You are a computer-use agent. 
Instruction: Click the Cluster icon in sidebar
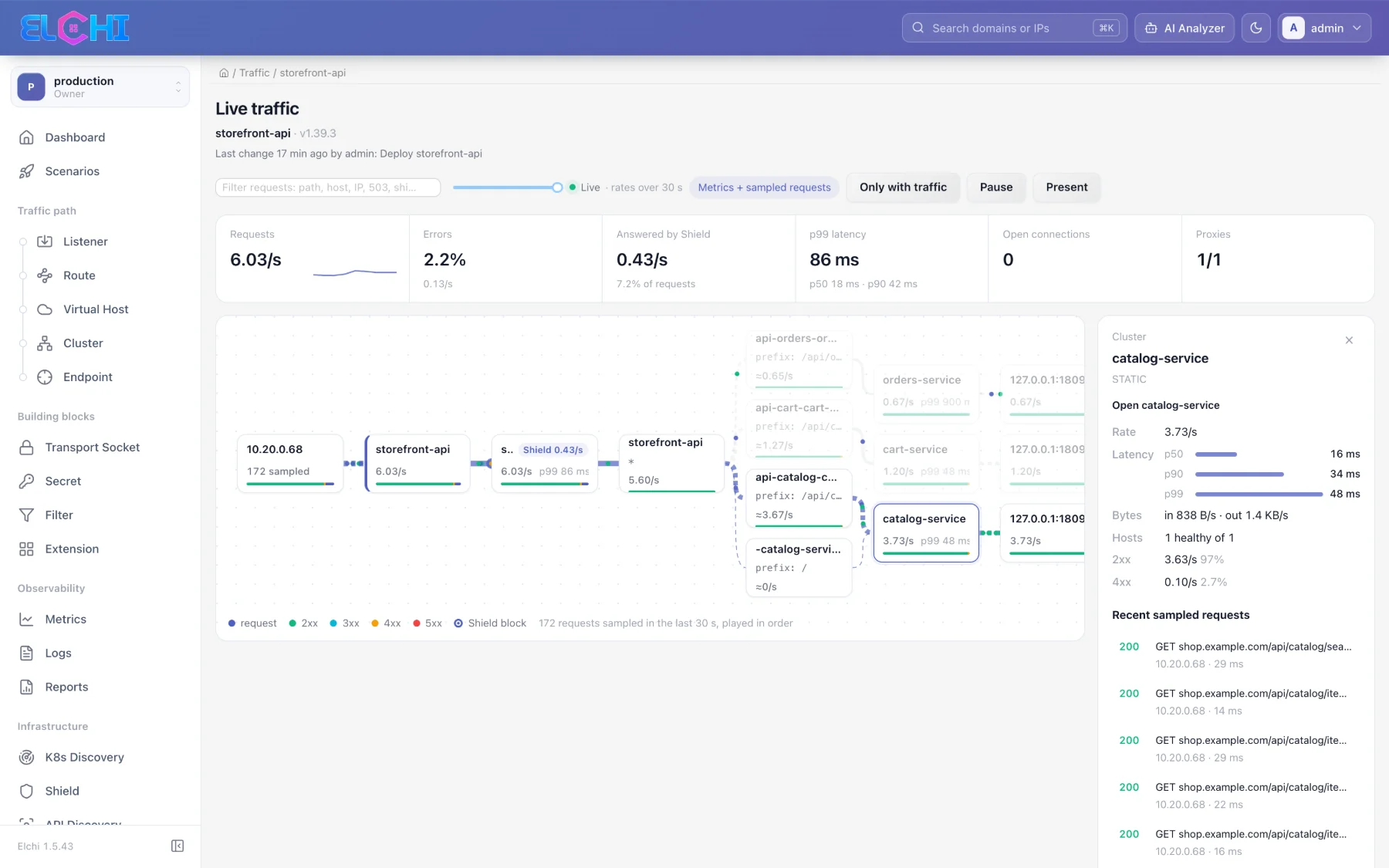[45, 343]
